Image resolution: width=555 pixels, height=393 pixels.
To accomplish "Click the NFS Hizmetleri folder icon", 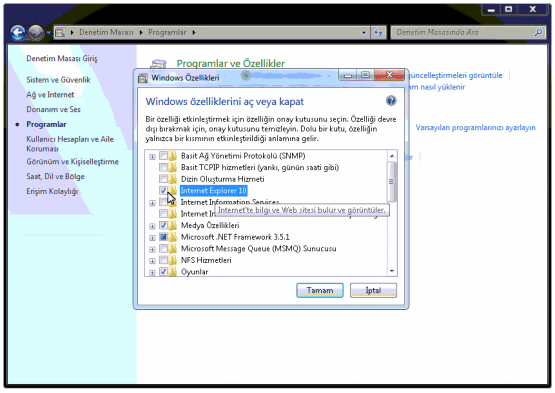I will (172, 260).
